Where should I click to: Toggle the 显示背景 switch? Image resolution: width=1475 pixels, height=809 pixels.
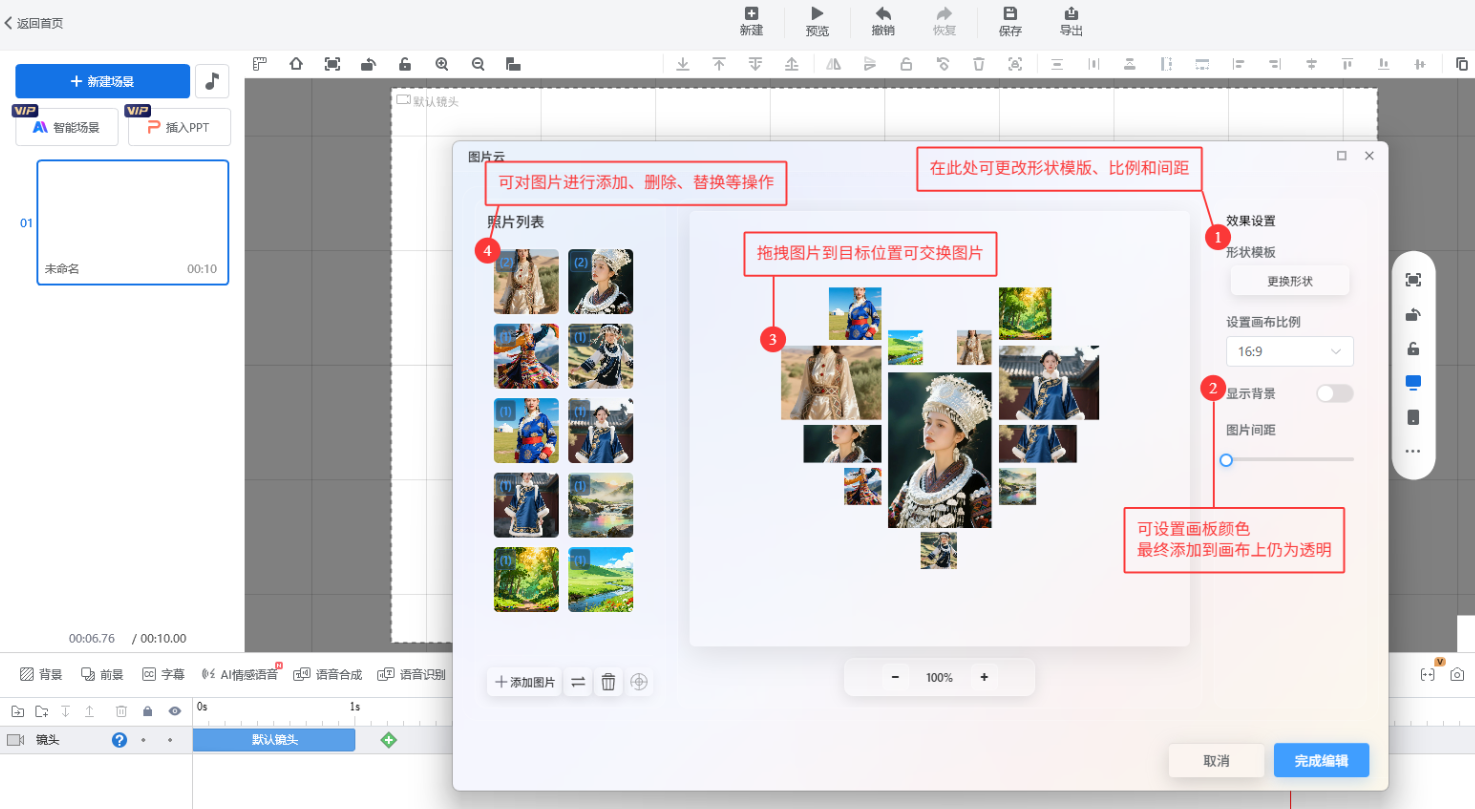[1334, 393]
